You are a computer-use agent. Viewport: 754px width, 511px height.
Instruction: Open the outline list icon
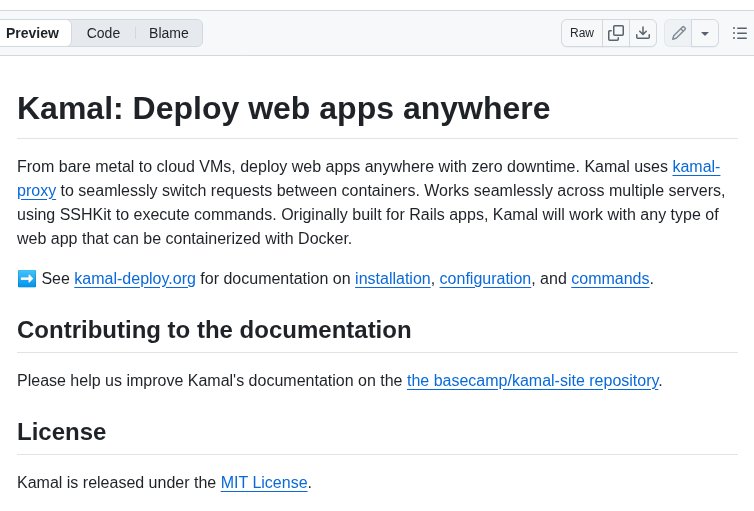coord(739,33)
